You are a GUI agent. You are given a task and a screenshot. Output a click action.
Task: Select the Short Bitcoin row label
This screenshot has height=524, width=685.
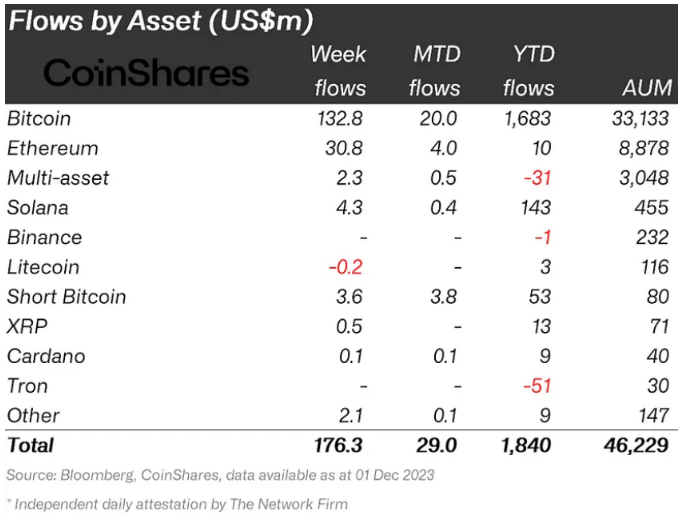(x=66, y=297)
